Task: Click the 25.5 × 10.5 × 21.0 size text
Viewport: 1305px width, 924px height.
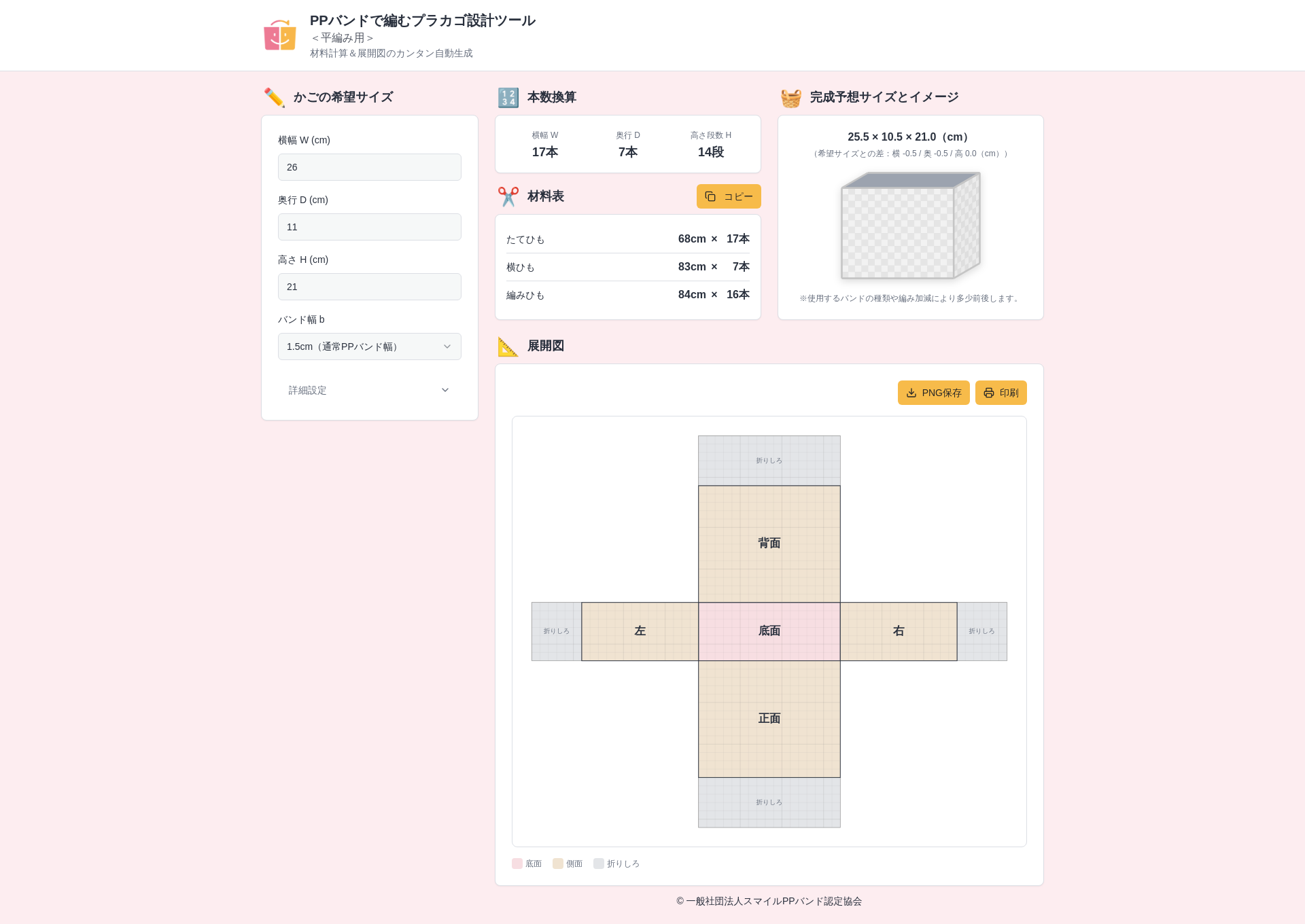Action: click(911, 137)
